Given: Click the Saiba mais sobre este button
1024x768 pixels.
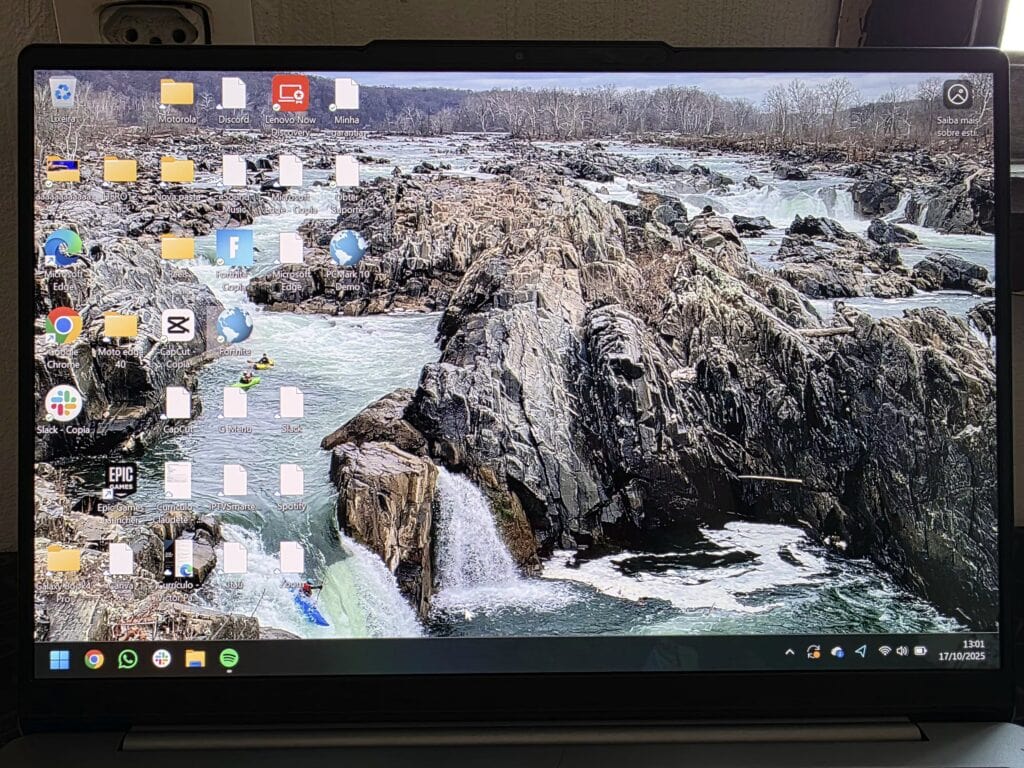Looking at the screenshot, I should 957,95.
